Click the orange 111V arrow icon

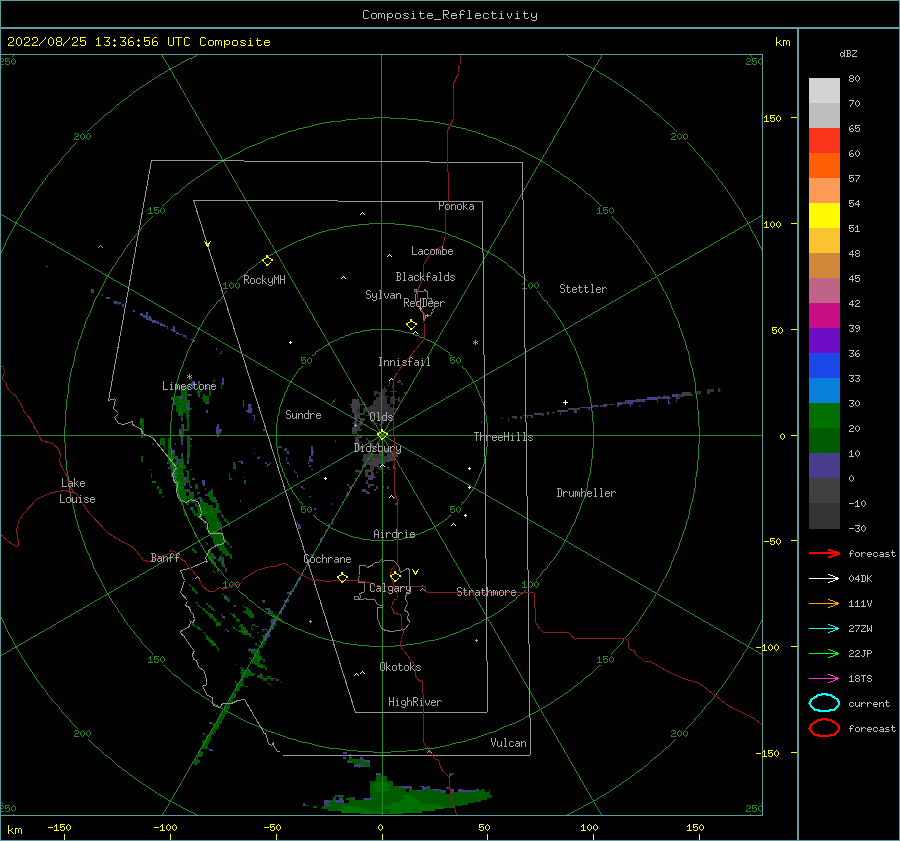pos(824,603)
